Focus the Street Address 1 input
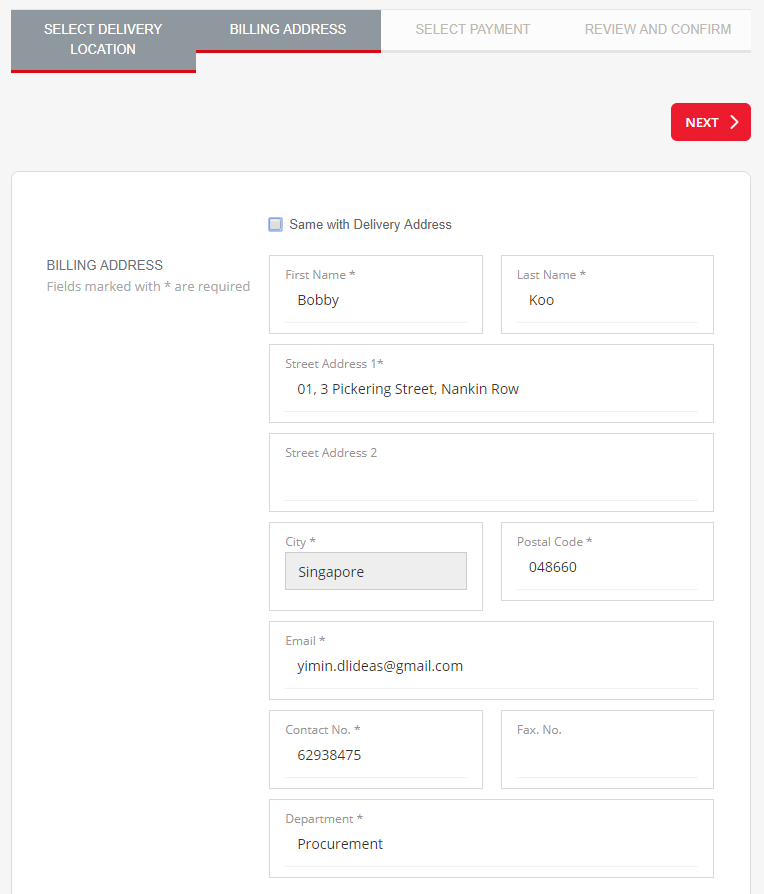Screen dimensions: 764x894 point(491,389)
